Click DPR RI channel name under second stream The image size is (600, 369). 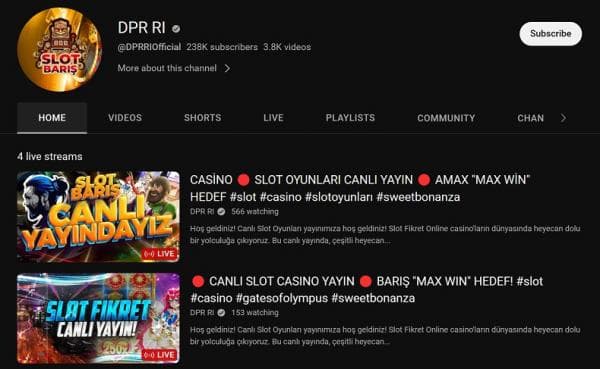pos(202,313)
